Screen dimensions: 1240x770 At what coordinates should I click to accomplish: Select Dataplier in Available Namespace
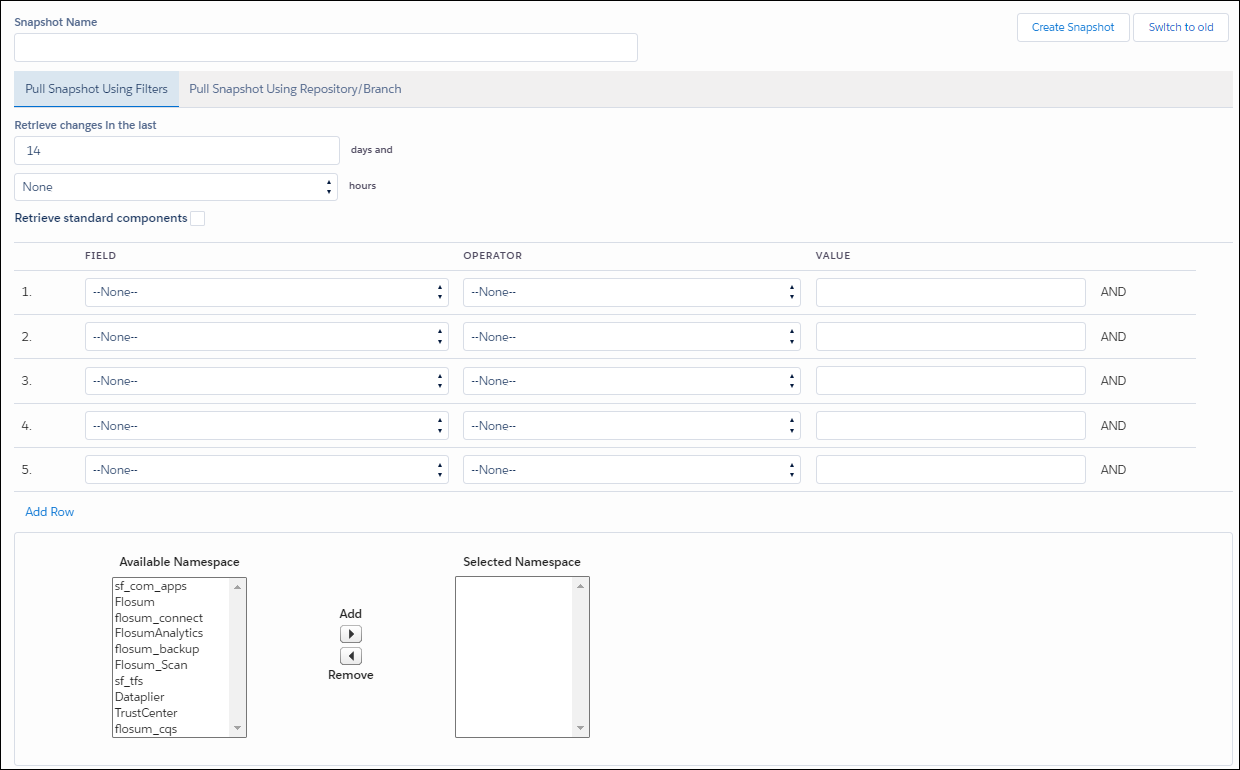point(171,697)
